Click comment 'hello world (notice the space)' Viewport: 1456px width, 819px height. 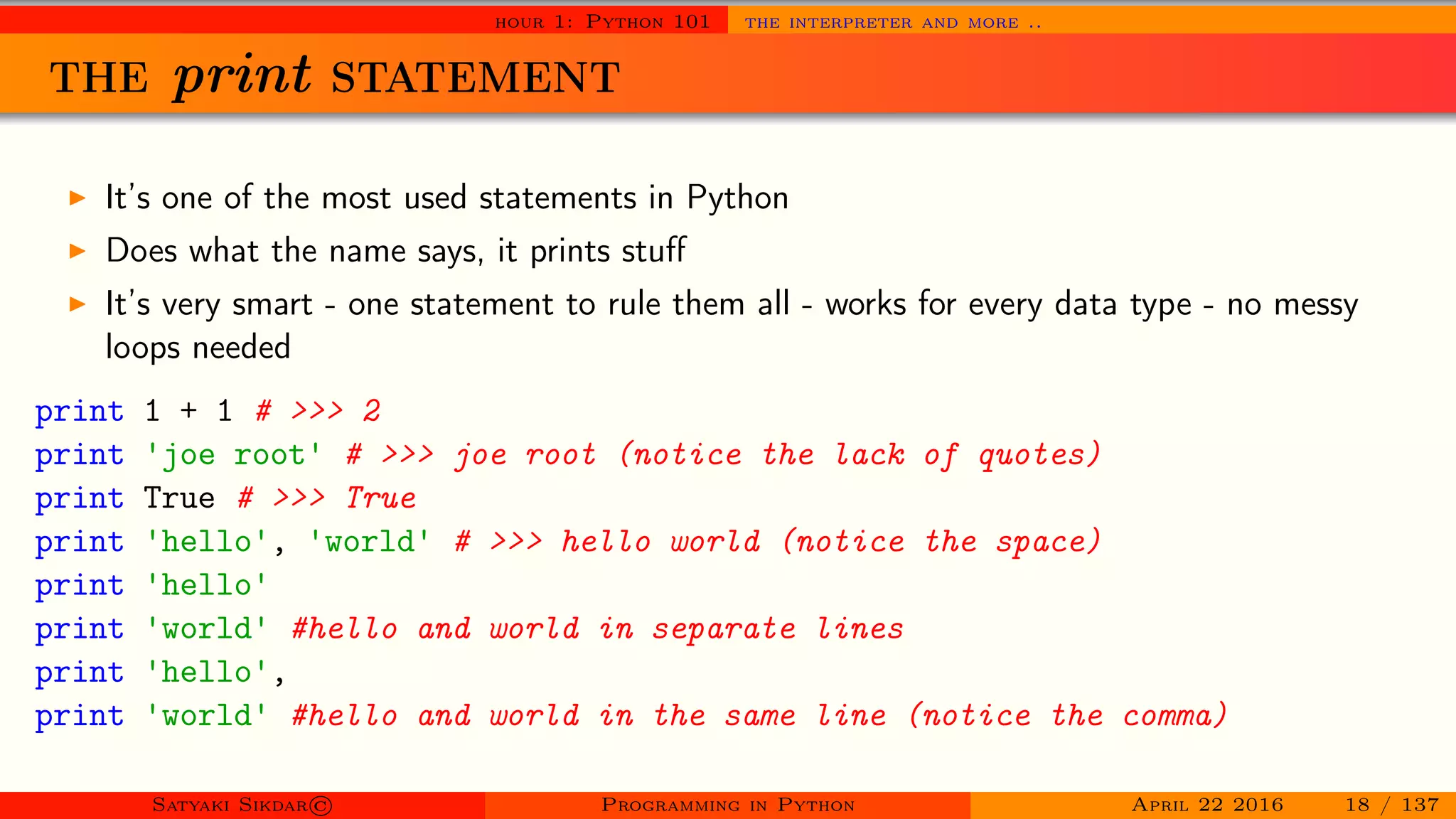click(831, 542)
